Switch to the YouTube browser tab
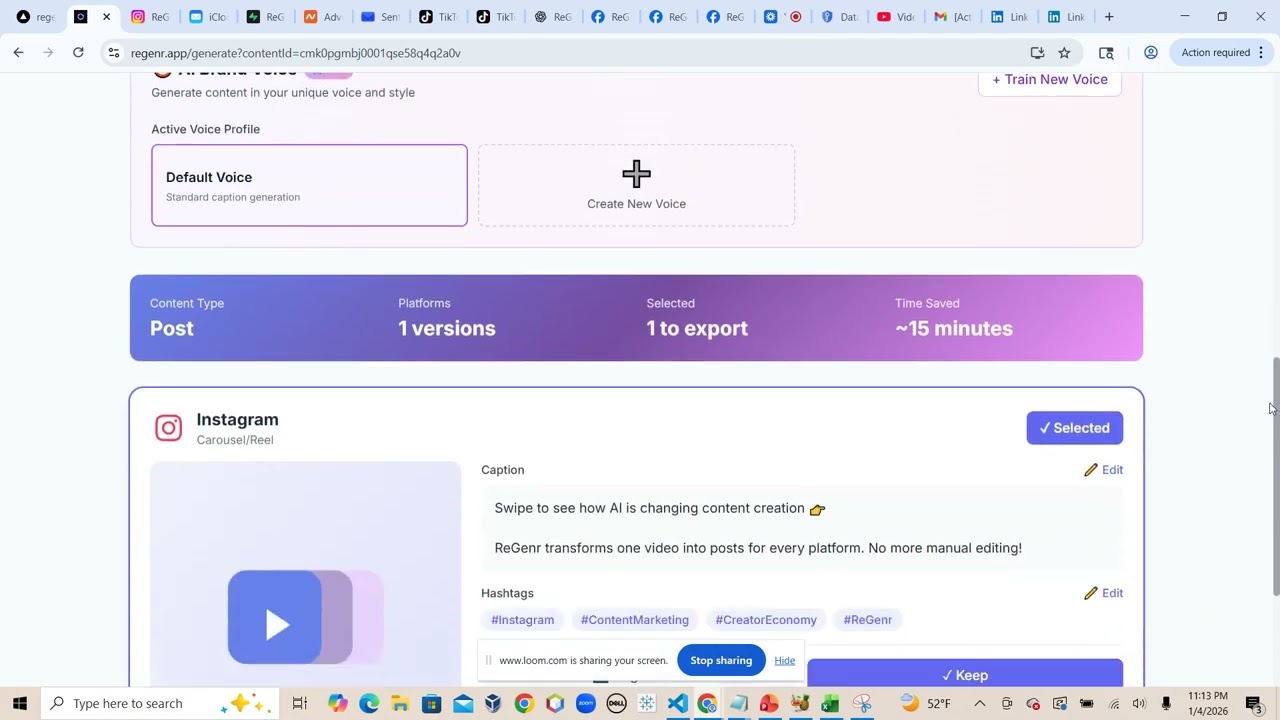This screenshot has width=1280, height=720. 895,17
